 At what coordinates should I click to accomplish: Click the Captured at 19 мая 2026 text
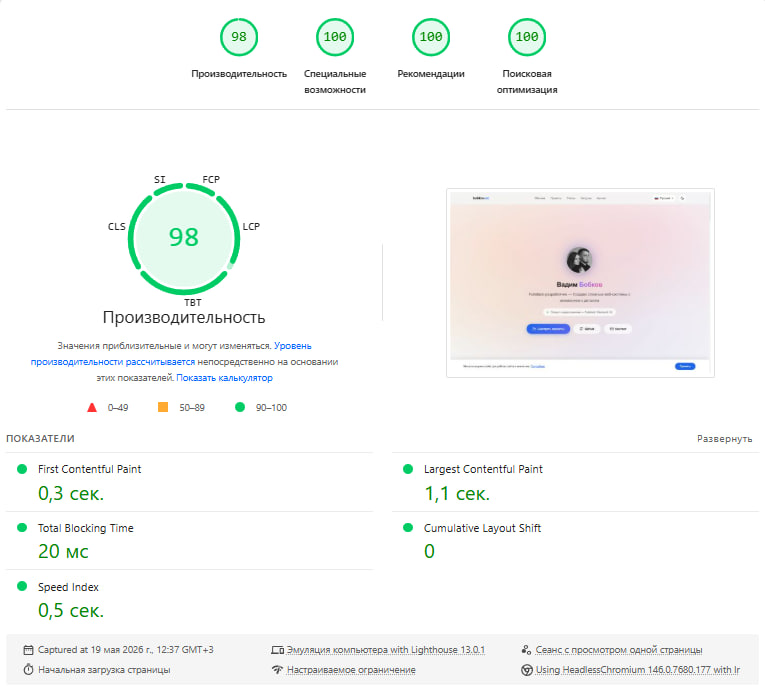pos(126,650)
